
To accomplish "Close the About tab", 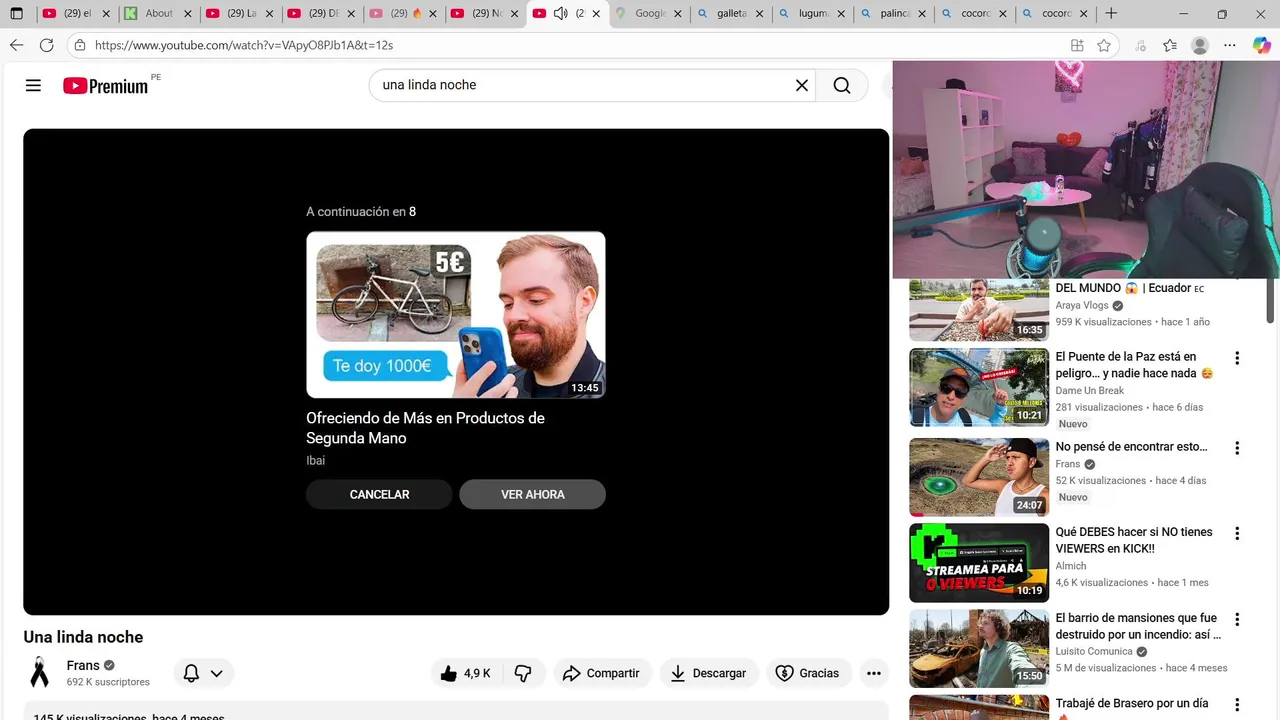I will click(187, 14).
